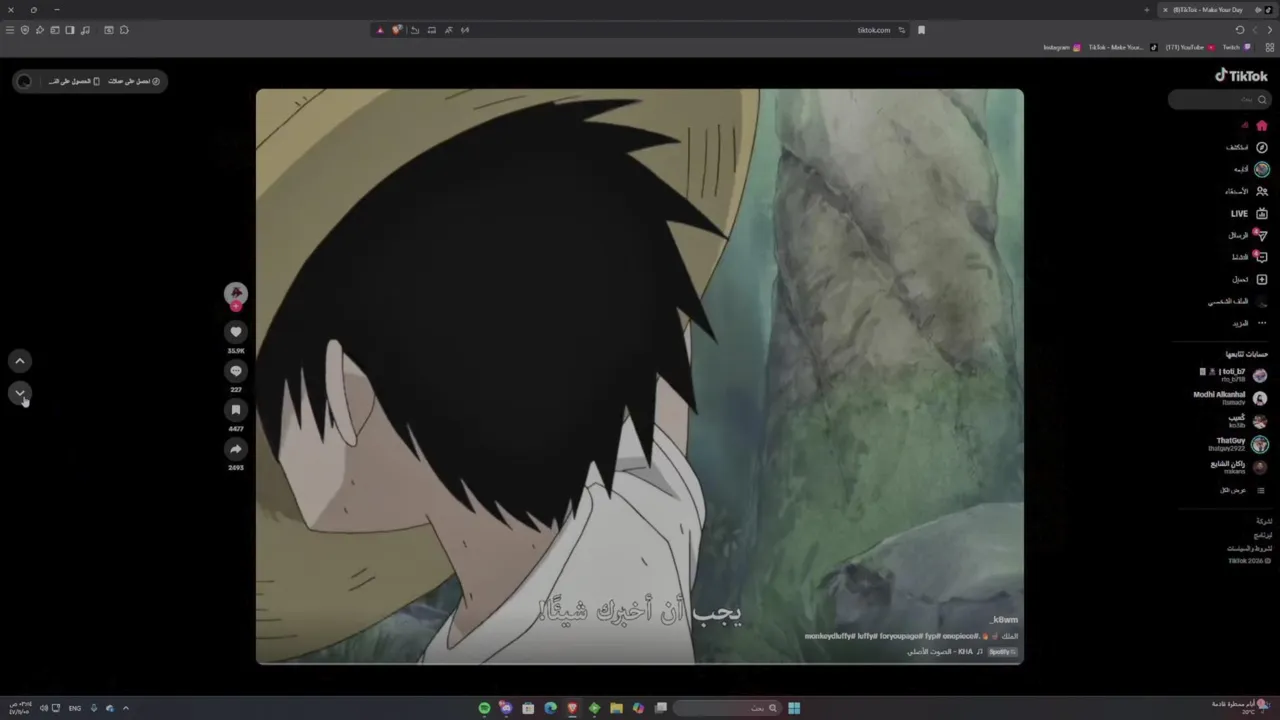Go to next video with down chevron

tap(20, 393)
